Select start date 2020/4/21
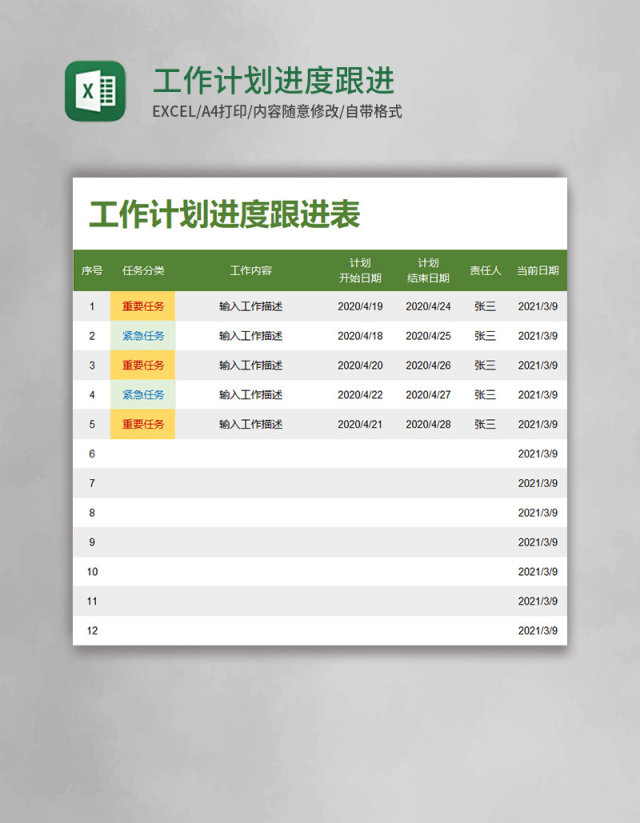 [x=360, y=424]
